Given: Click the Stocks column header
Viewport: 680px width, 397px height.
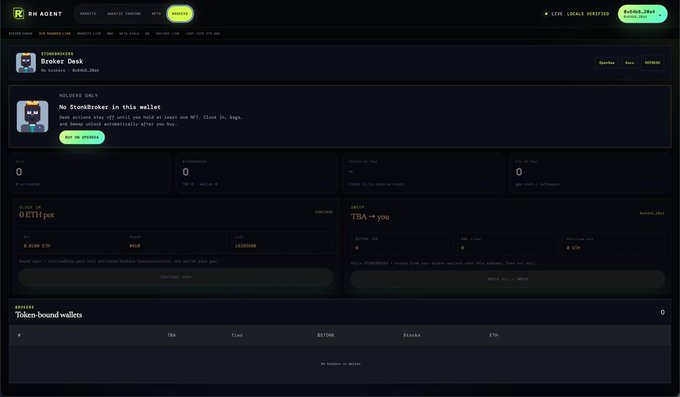Looking at the screenshot, I should 412,335.
